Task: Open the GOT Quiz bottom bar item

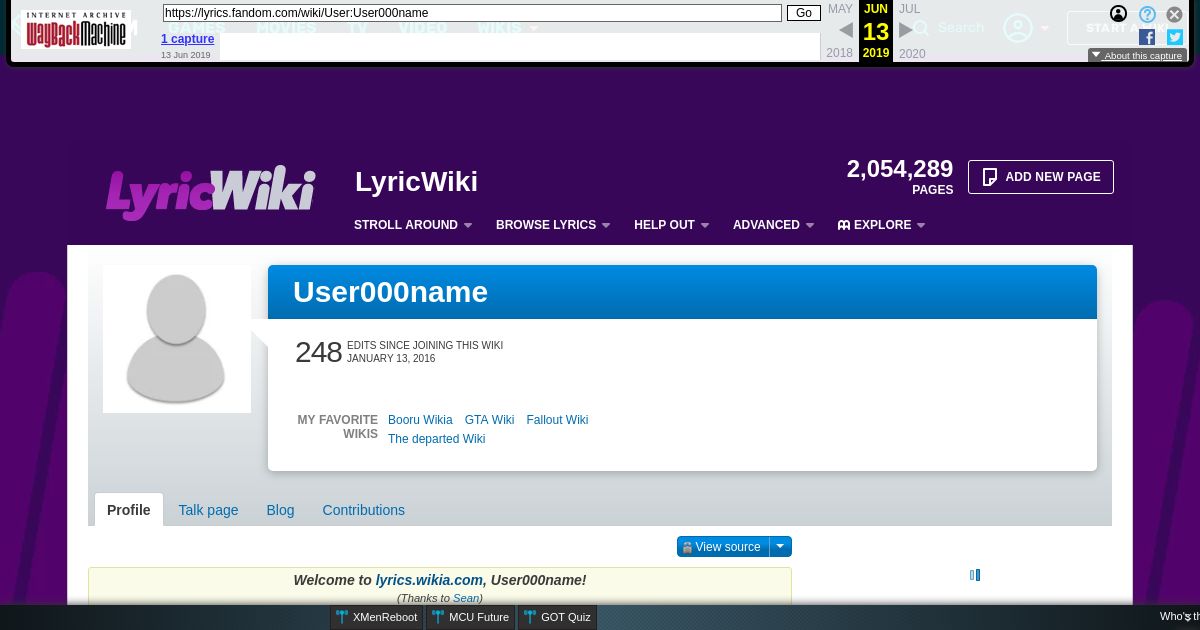Action: [x=557, y=617]
